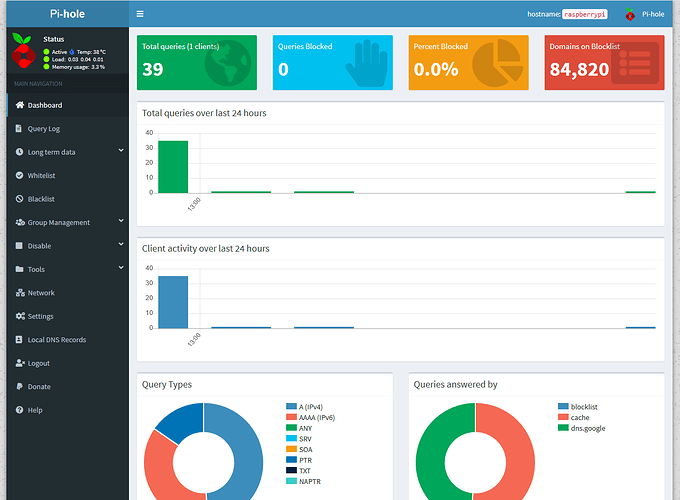This screenshot has height=500, width=680.
Task: Click the list icon on Domains on Blocklist card
Action: click(x=635, y=63)
